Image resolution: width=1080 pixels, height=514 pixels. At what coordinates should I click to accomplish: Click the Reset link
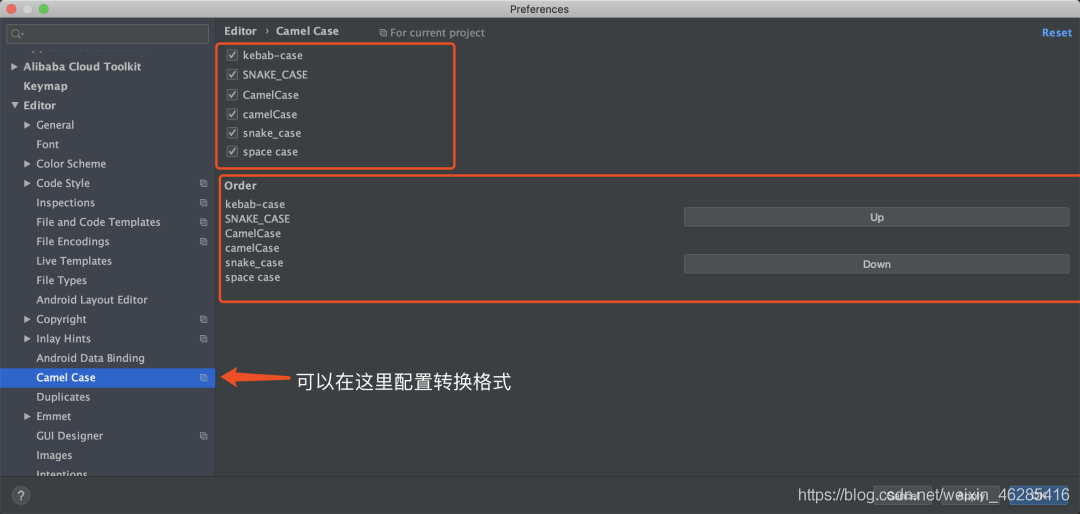pyautogui.click(x=1057, y=33)
